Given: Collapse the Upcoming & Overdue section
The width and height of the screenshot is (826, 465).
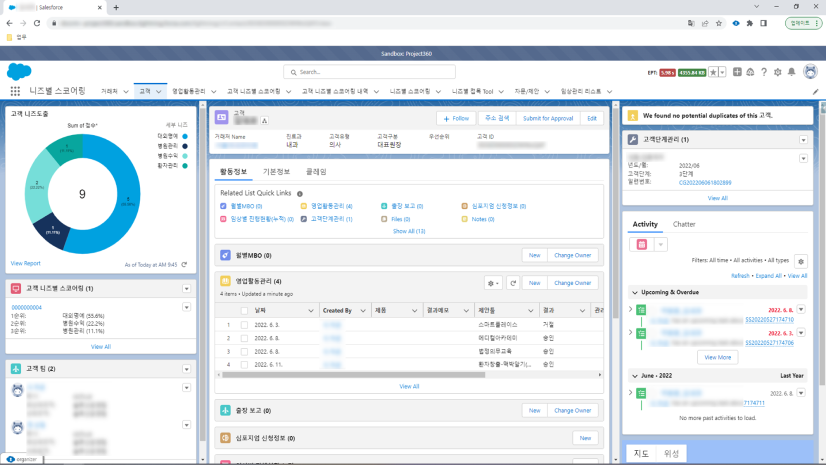Looking at the screenshot, I should (x=635, y=292).
